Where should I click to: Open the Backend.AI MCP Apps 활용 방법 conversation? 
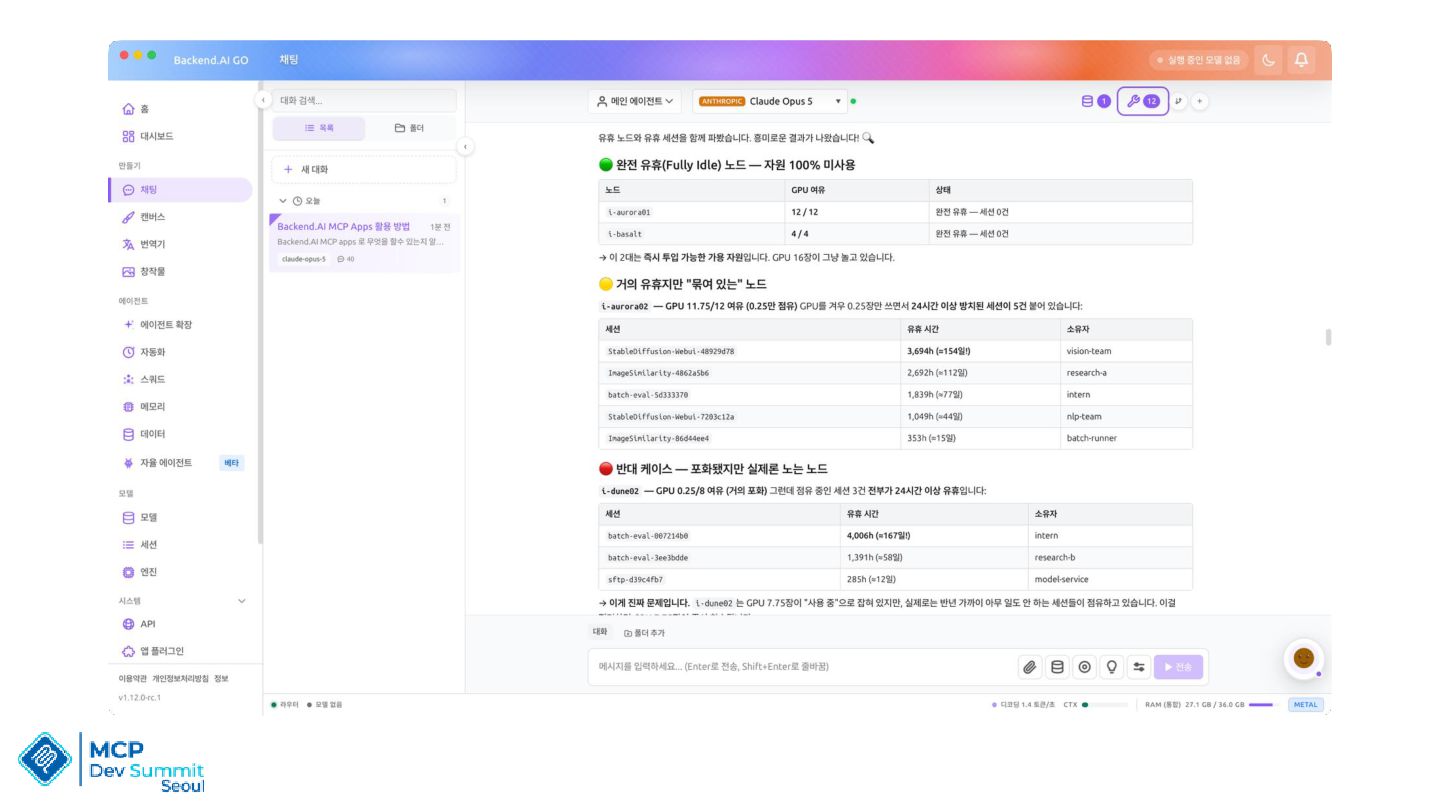(364, 242)
